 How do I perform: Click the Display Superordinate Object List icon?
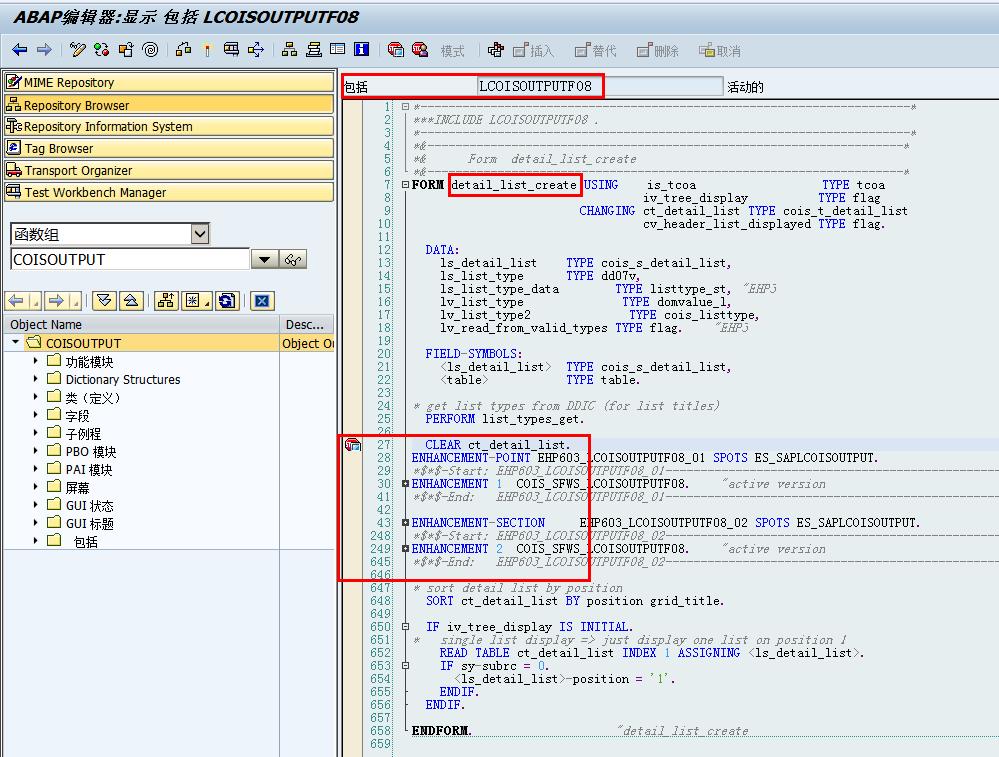[x=166, y=301]
